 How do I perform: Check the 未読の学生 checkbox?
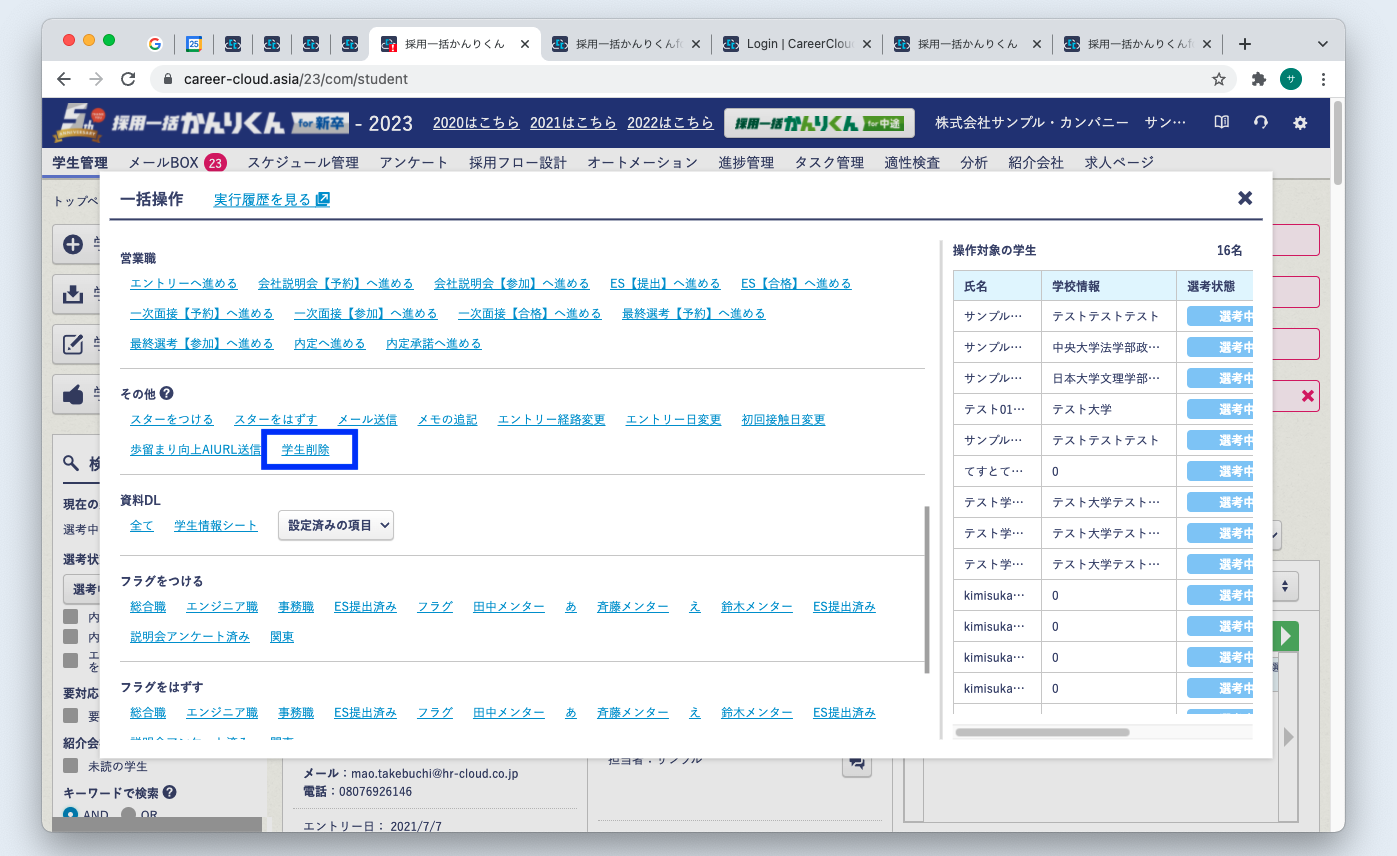(x=71, y=766)
